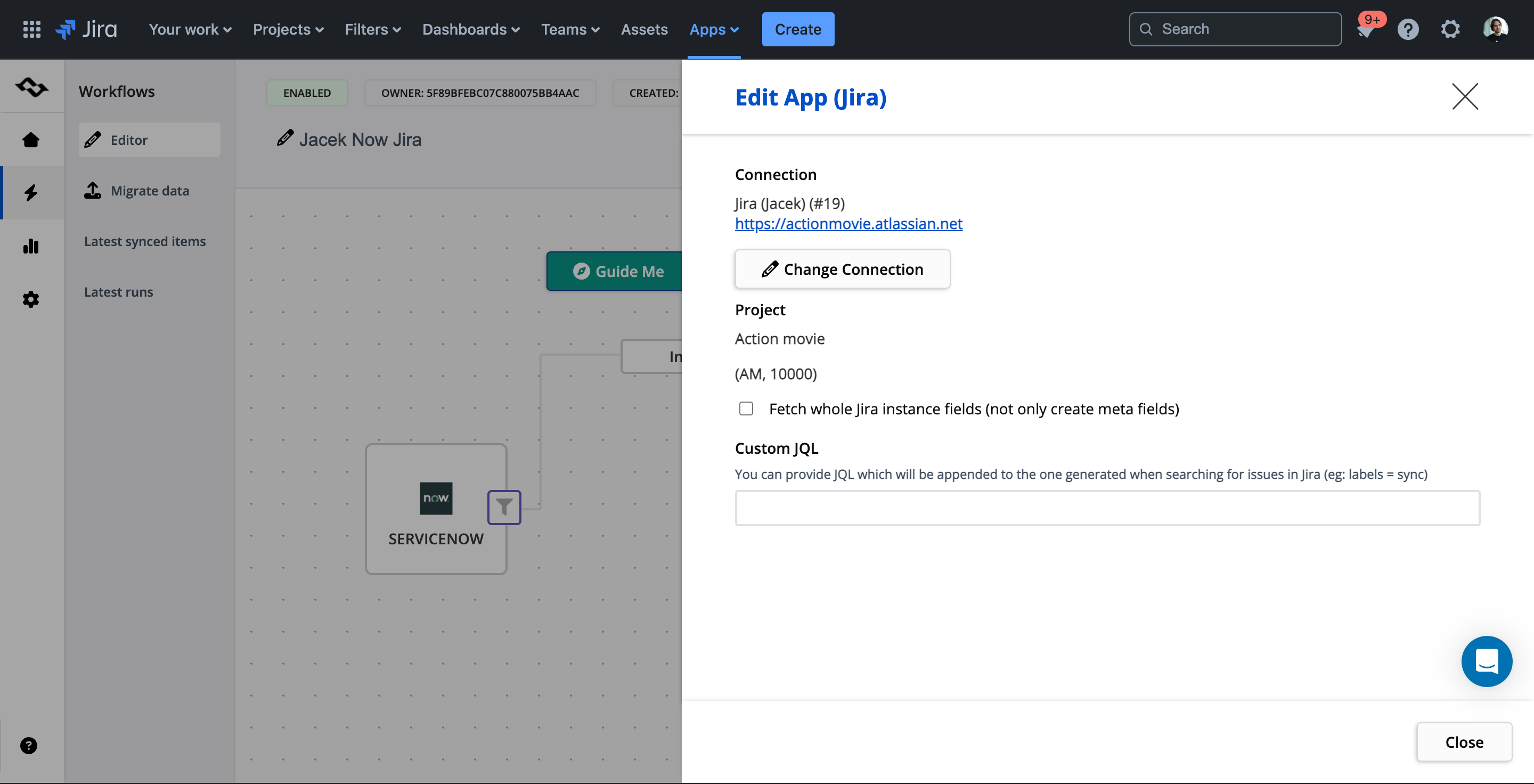Enable Fetch whole Jira instance fields checkbox
Image resolution: width=1534 pixels, height=784 pixels.
tap(746, 409)
